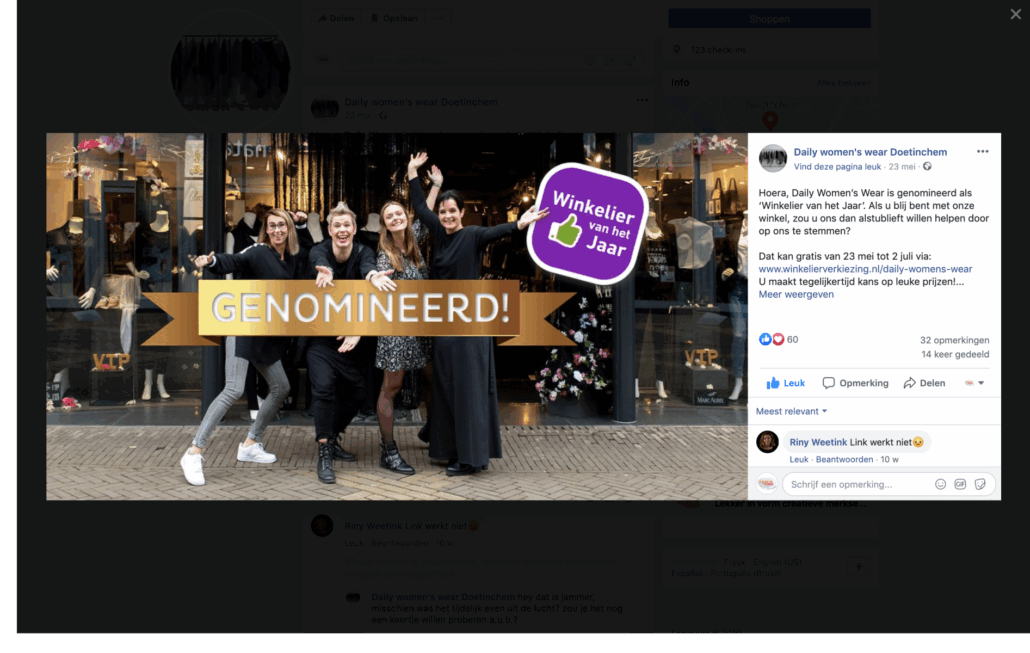Open the comment-as profile selector dropdown
Viewport: 1030px width, 653px height.
974,383
